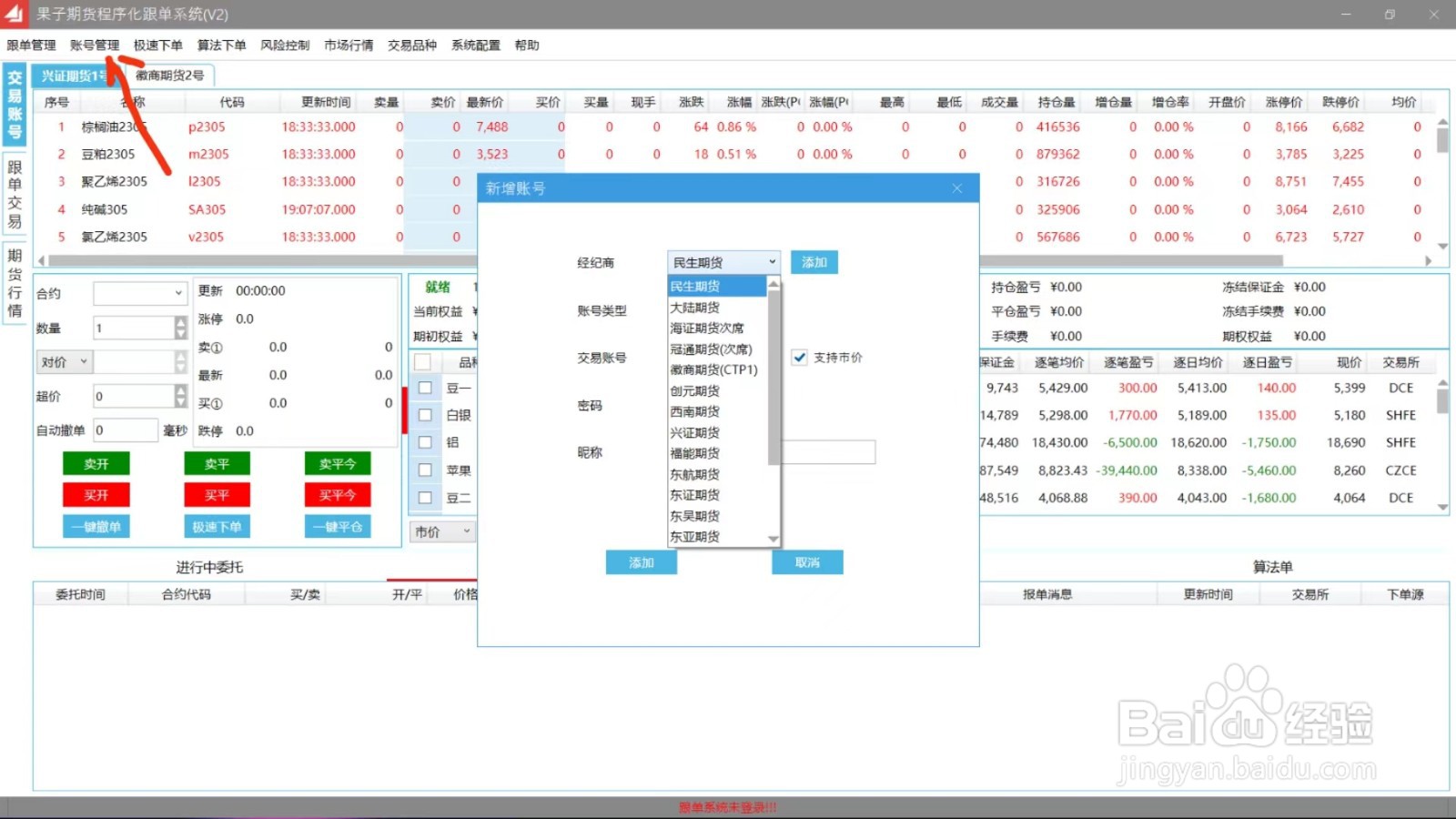Click the 一键平仓 button
The height and width of the screenshot is (819, 1456).
pyautogui.click(x=338, y=527)
